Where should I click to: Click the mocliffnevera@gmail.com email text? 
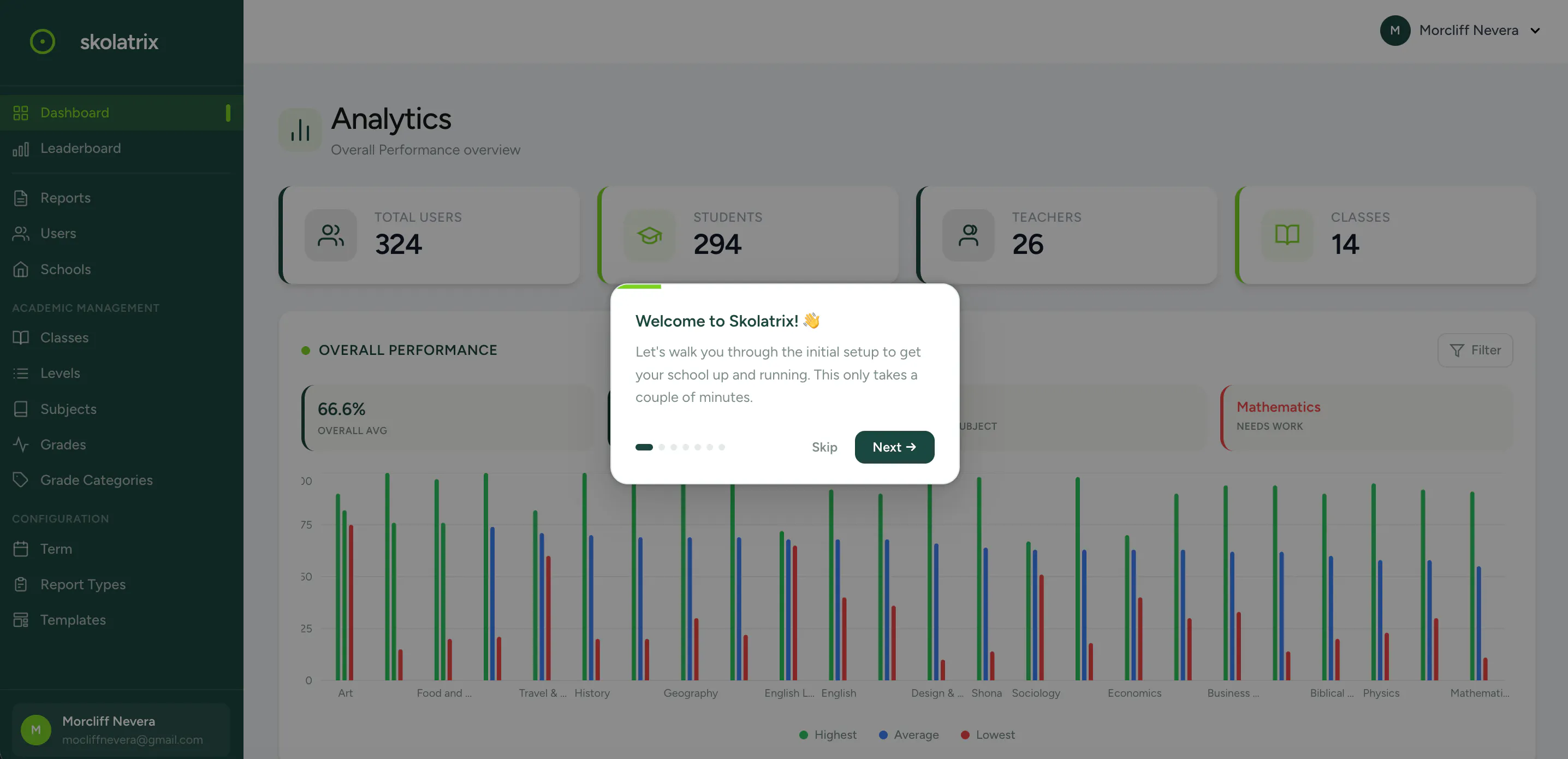tap(133, 739)
